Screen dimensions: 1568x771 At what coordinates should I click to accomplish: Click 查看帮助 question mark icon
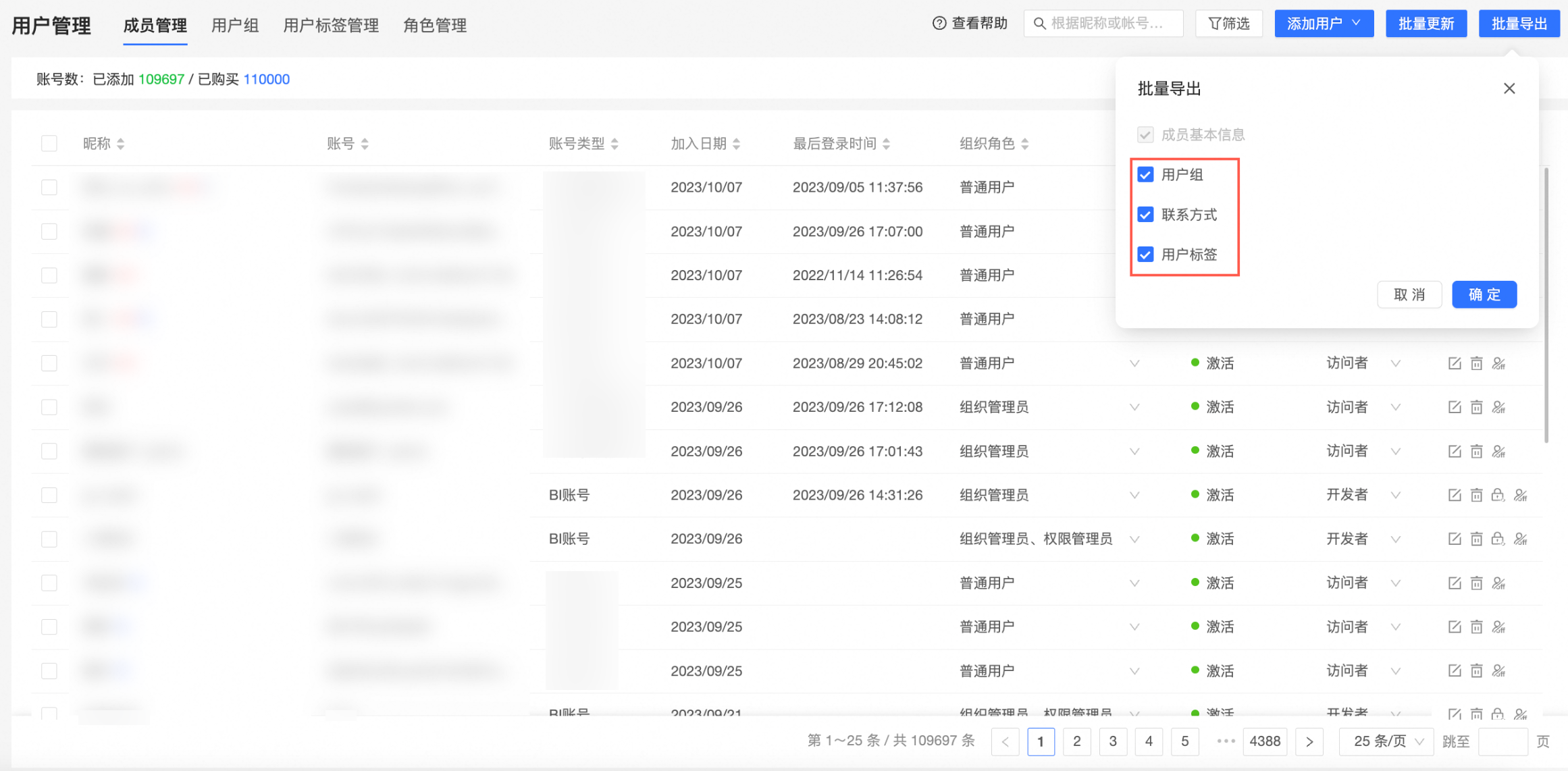tap(939, 24)
